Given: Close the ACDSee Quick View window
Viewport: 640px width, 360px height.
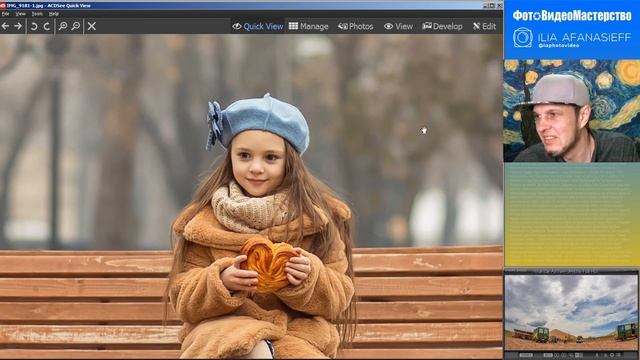Looking at the screenshot, I should click(x=499, y=5).
